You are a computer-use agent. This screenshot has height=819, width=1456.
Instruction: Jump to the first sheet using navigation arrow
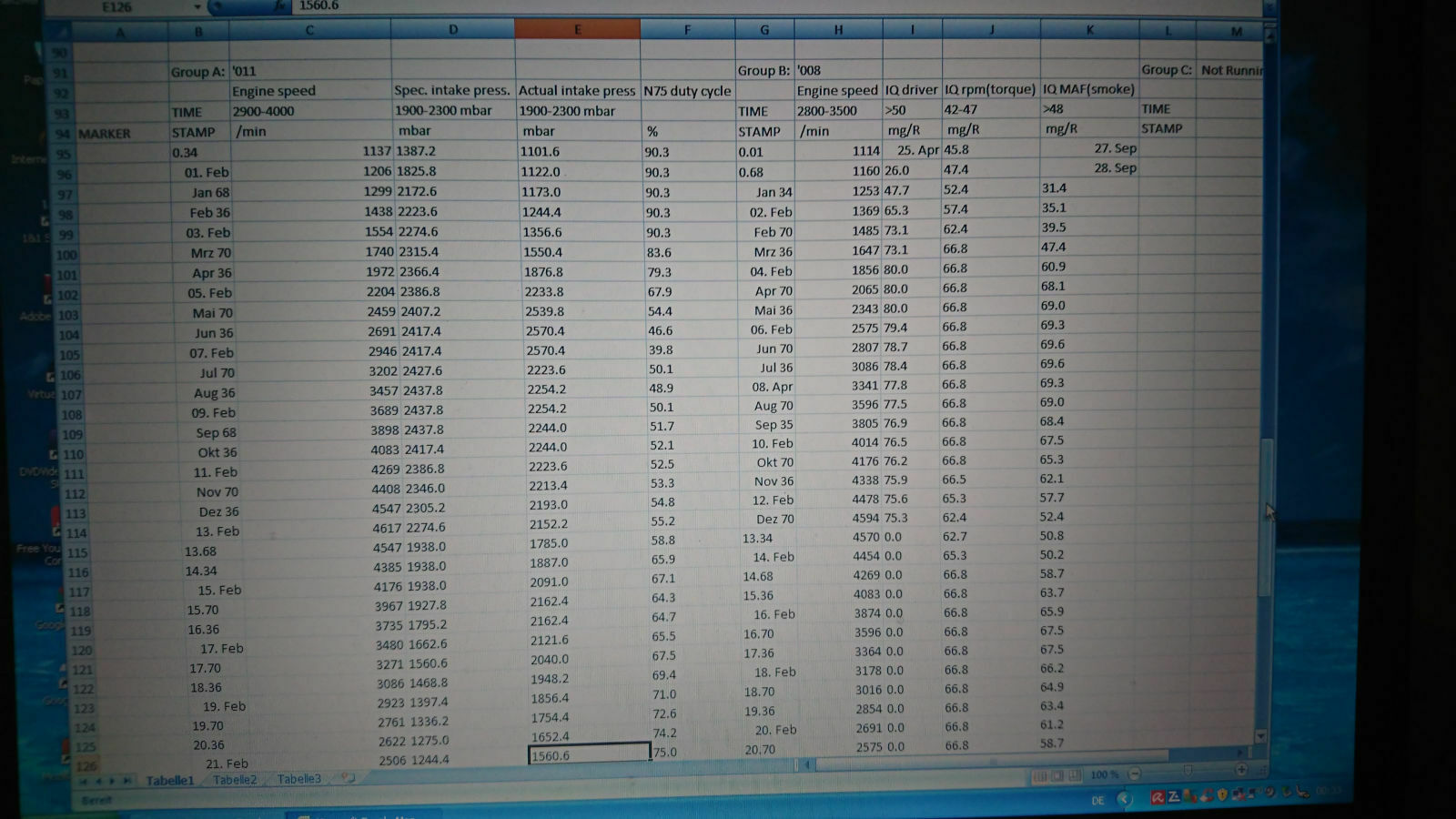[x=84, y=781]
